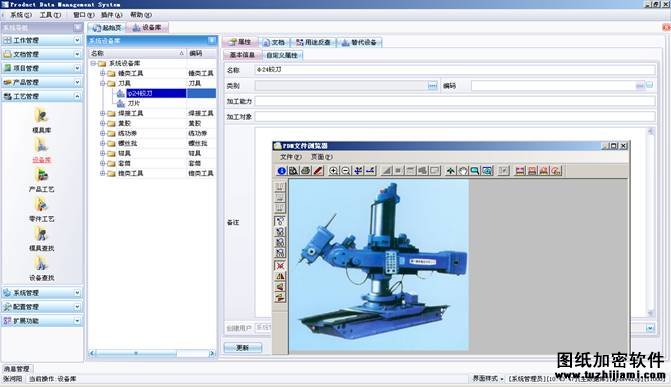Click the last red markup icon in the viewer toolbar

(x=556, y=171)
